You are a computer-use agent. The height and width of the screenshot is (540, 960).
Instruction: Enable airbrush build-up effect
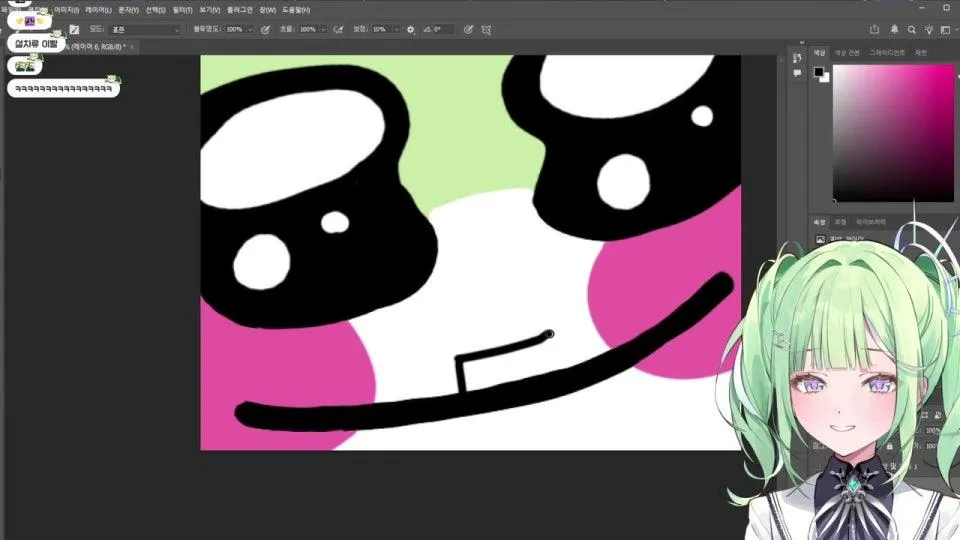[x=338, y=29]
